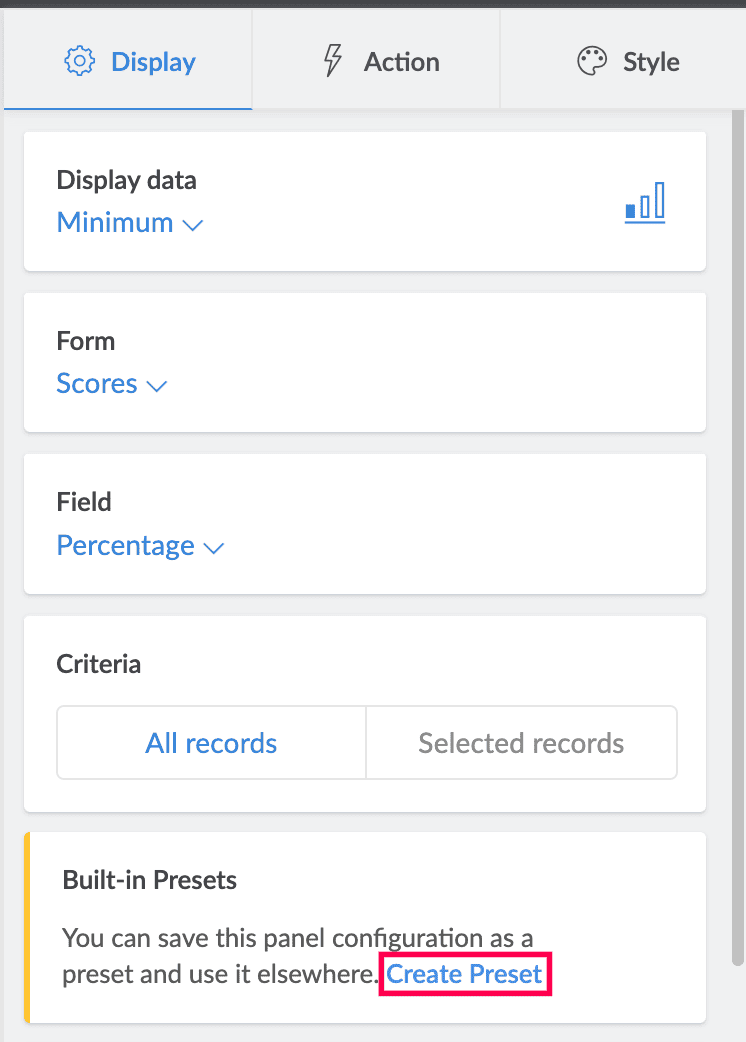Open the Minimum display data dropdown

coord(115,223)
